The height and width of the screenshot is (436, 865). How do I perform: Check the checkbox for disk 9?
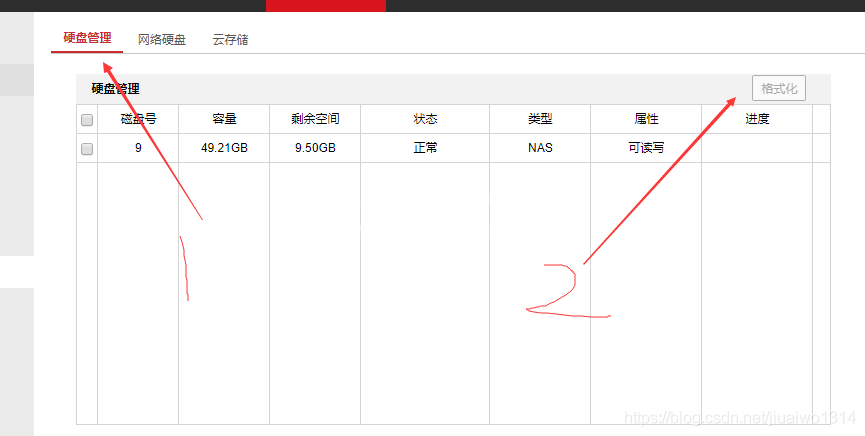(x=87, y=149)
